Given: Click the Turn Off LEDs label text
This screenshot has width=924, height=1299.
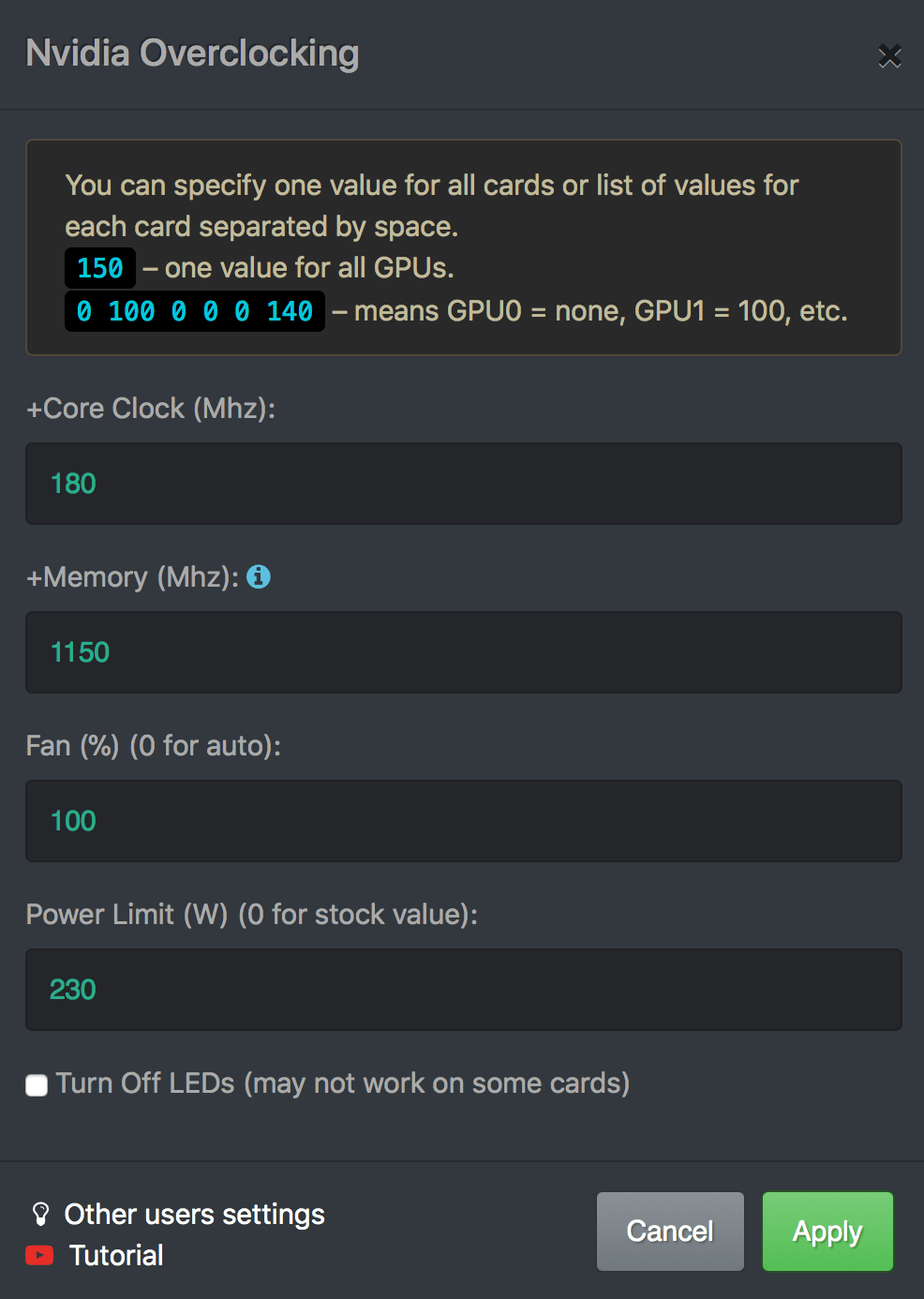Looking at the screenshot, I should [x=342, y=1083].
